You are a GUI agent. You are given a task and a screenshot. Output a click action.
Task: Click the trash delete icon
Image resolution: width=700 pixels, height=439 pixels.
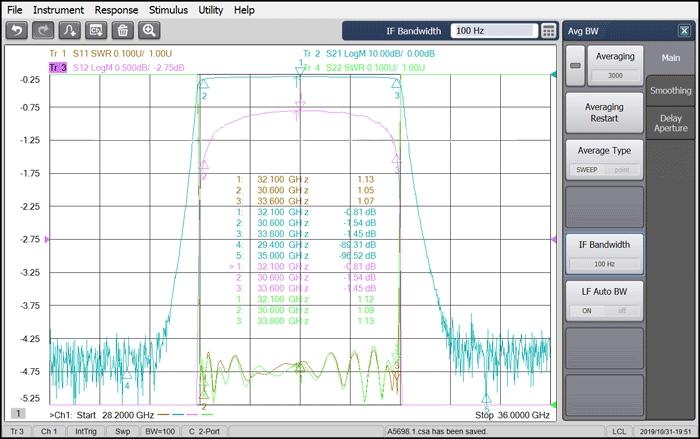click(x=122, y=30)
